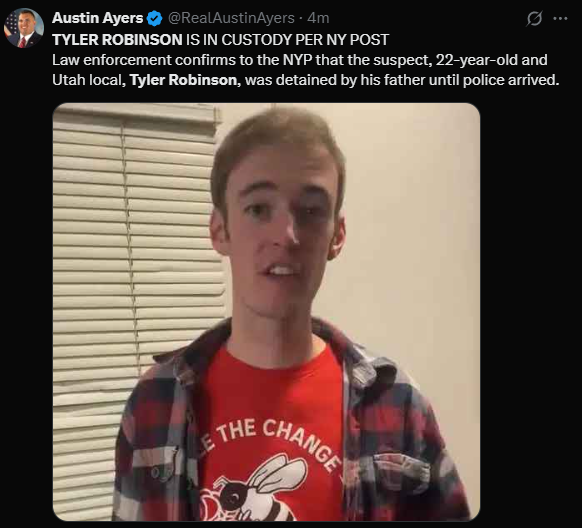Screen dimensions: 582x528
Task: Open the Grok explain-post icon
Action: [534, 18]
